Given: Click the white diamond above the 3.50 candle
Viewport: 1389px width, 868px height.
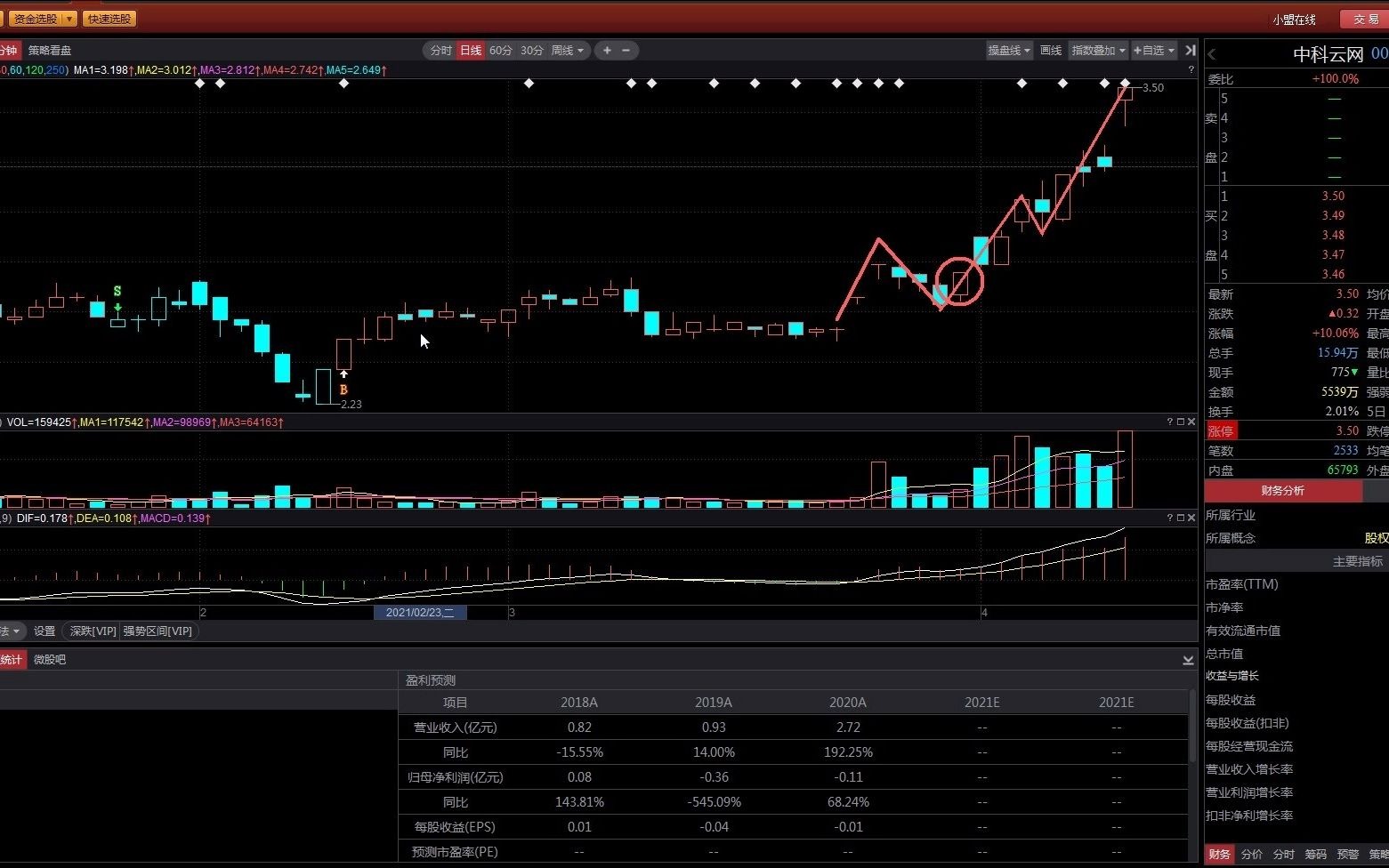Looking at the screenshot, I should 1125,84.
